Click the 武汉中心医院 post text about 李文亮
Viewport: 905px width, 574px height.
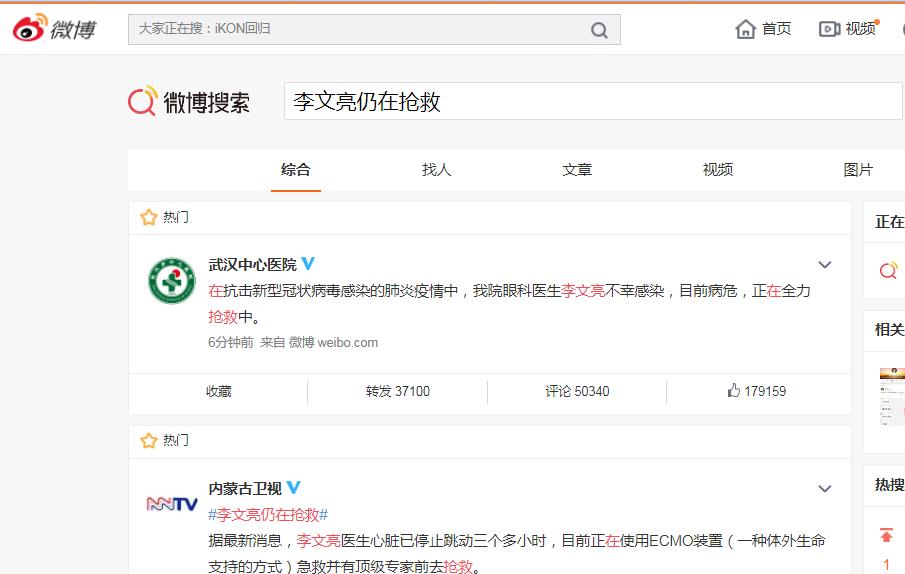click(509, 303)
